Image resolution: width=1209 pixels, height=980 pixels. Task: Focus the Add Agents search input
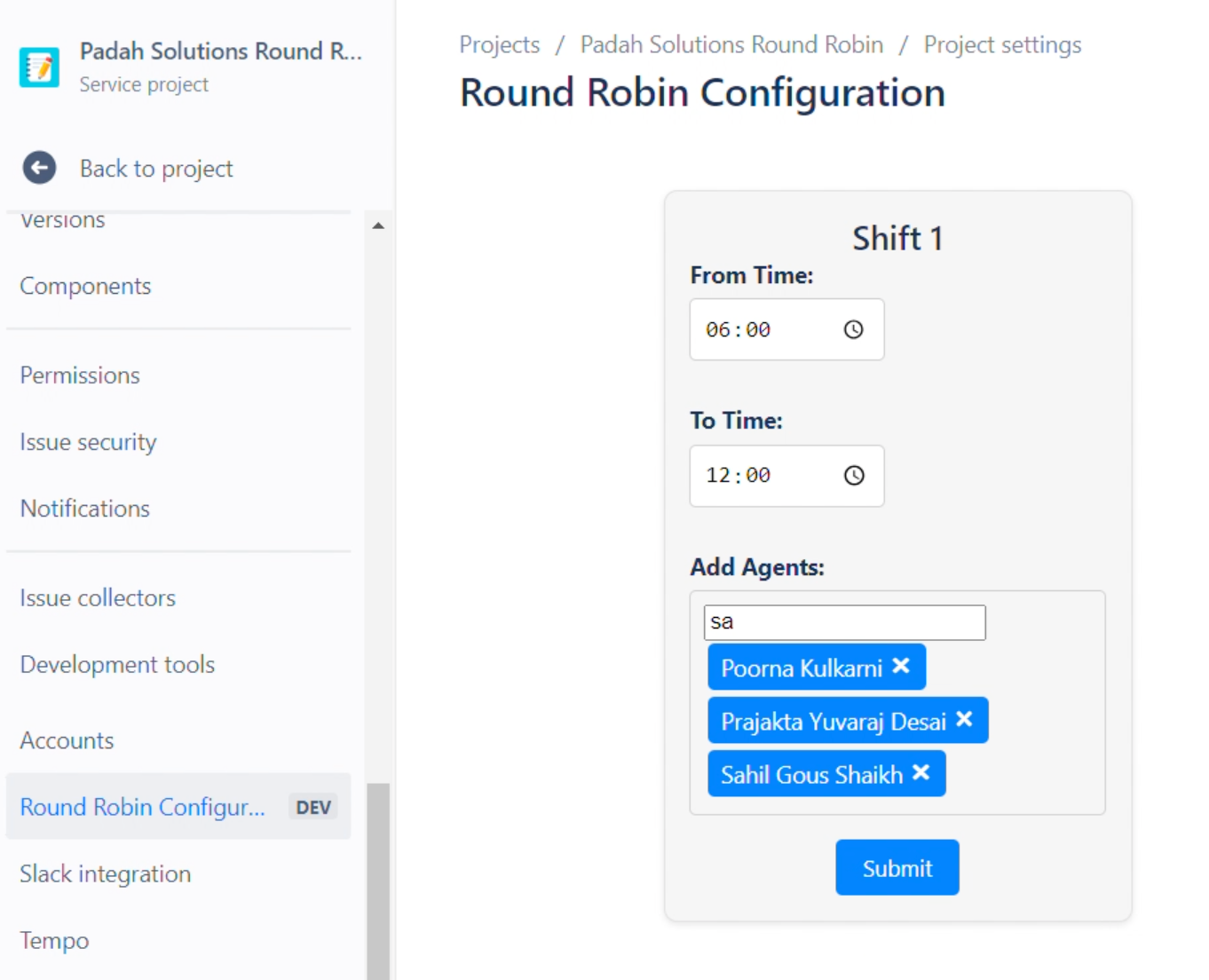pyautogui.click(x=844, y=622)
